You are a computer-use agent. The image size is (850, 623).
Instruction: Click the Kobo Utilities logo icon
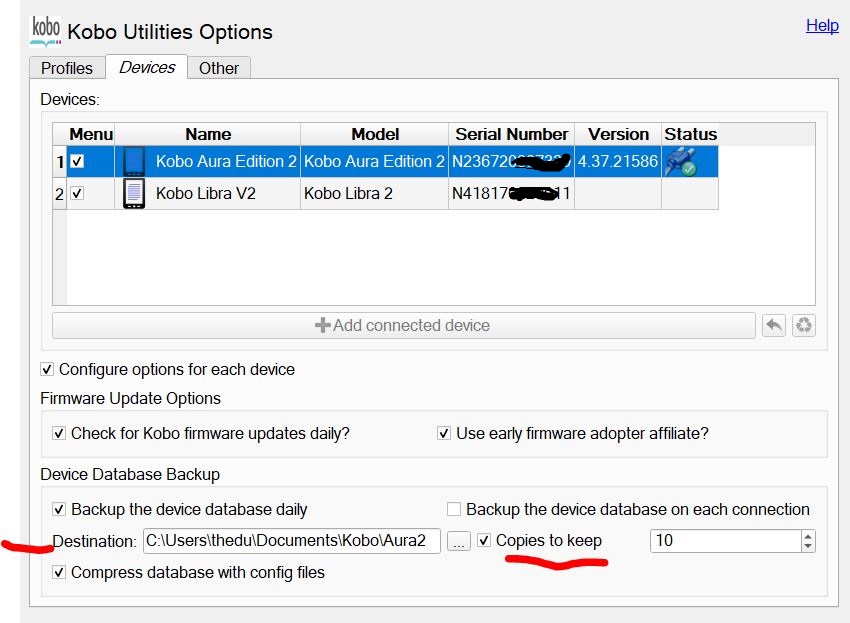coord(46,29)
